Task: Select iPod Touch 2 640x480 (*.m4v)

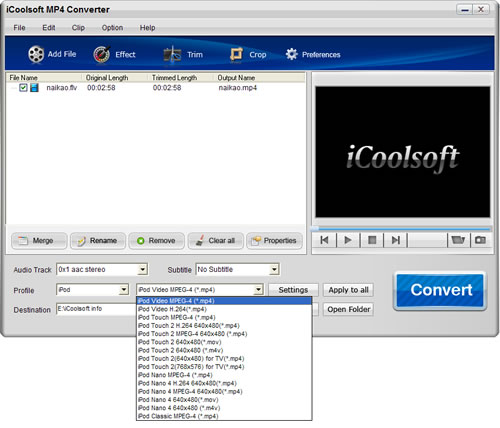Action: tap(224, 350)
